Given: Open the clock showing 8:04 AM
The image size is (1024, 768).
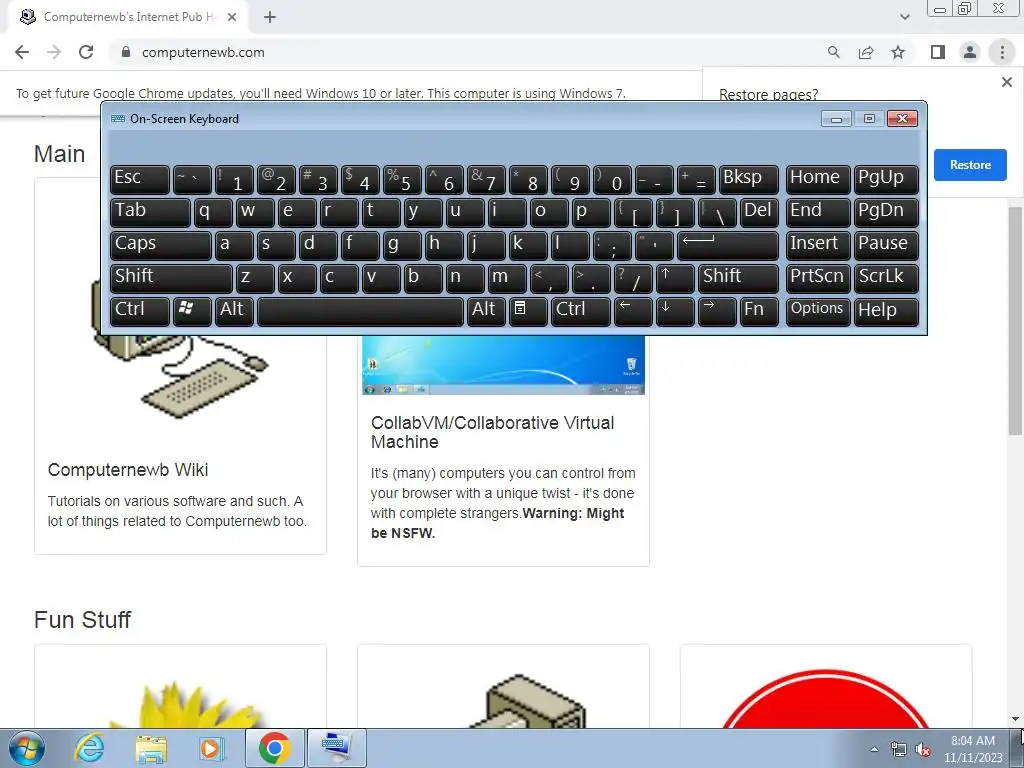Looking at the screenshot, I should coord(972,749).
